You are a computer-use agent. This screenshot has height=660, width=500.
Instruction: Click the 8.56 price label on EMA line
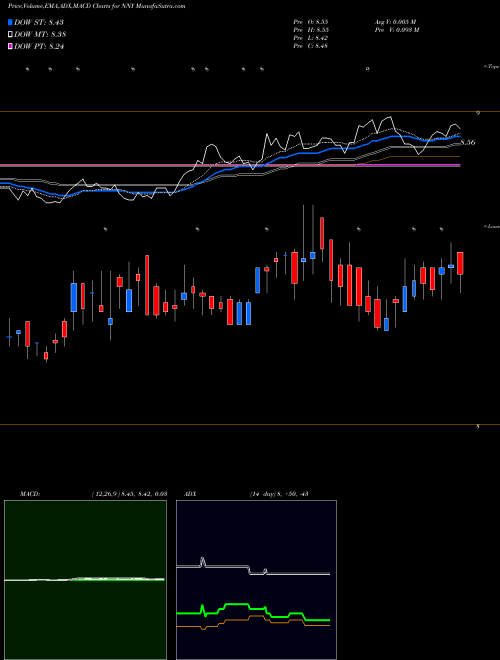point(468,142)
